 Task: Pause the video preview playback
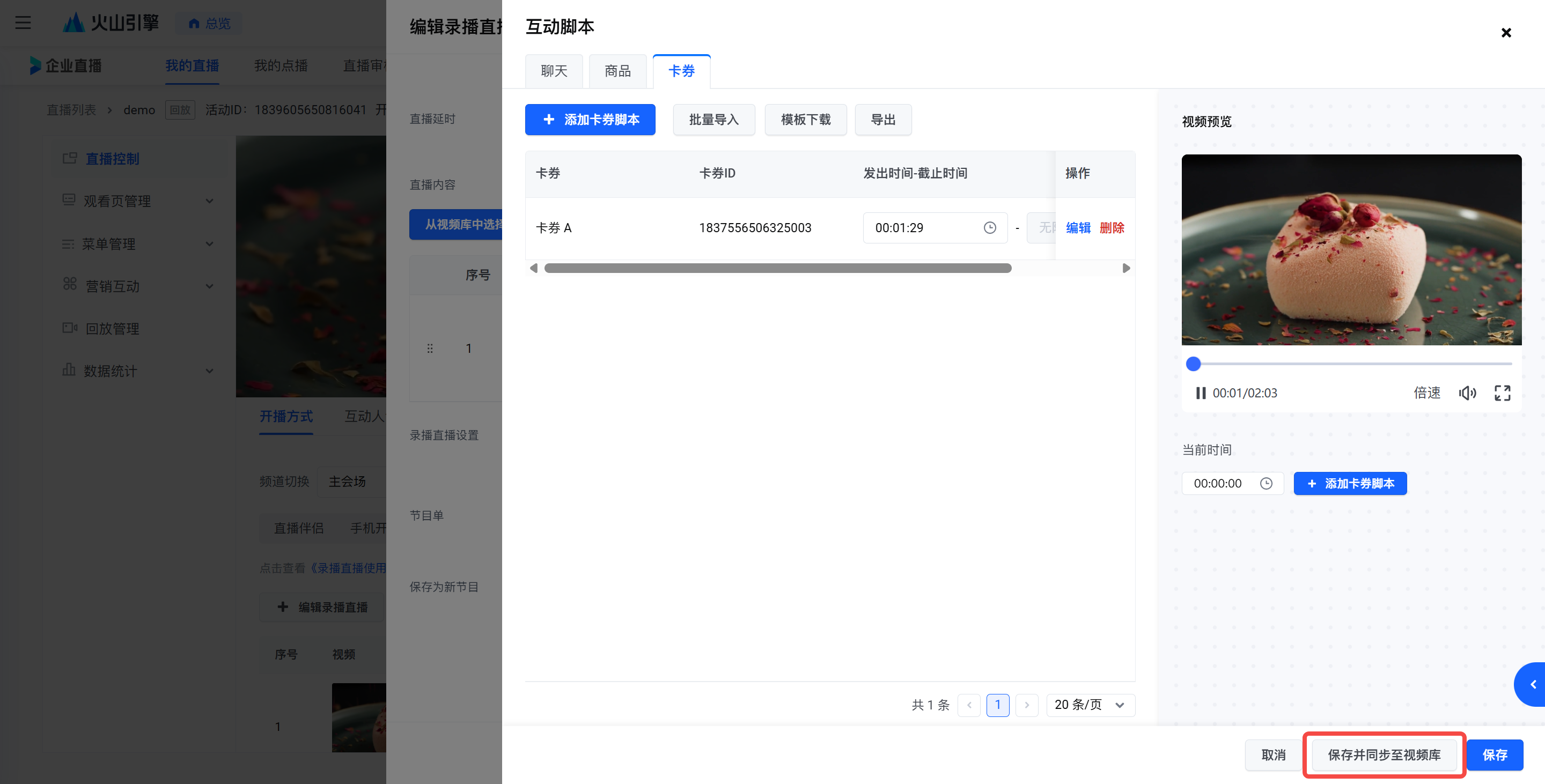click(x=1200, y=393)
